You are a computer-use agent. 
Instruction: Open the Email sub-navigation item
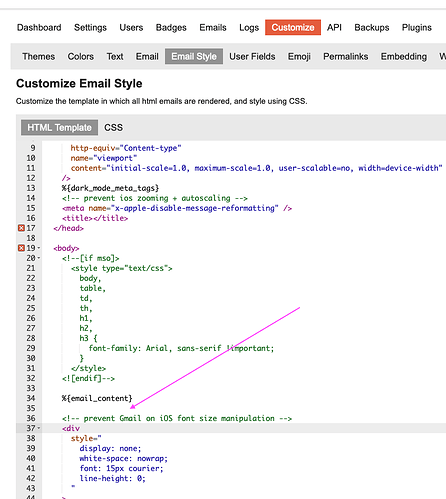point(147,56)
